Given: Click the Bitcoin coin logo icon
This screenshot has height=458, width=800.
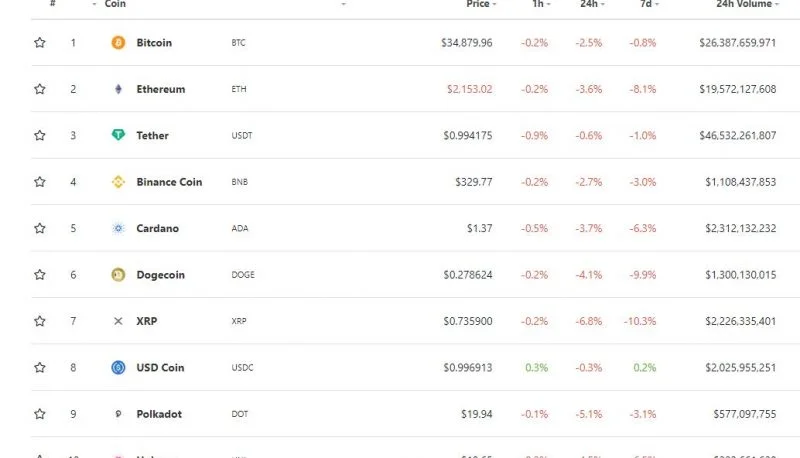Looking at the screenshot, I should tap(118, 42).
